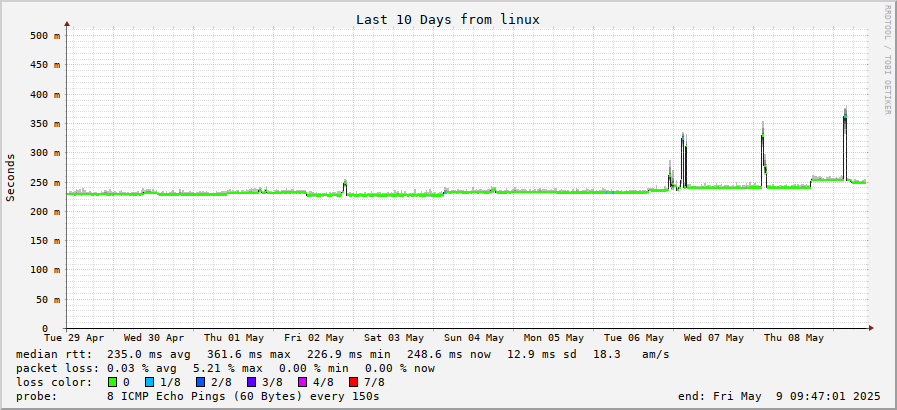Click the 'loss color:' legend label

54,382
